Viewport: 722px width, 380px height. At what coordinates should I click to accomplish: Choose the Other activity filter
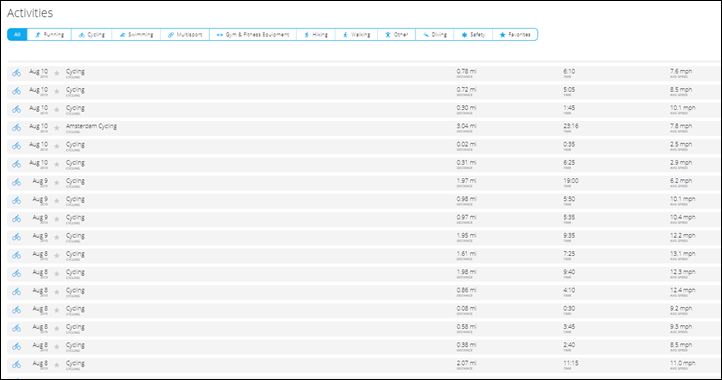396,35
